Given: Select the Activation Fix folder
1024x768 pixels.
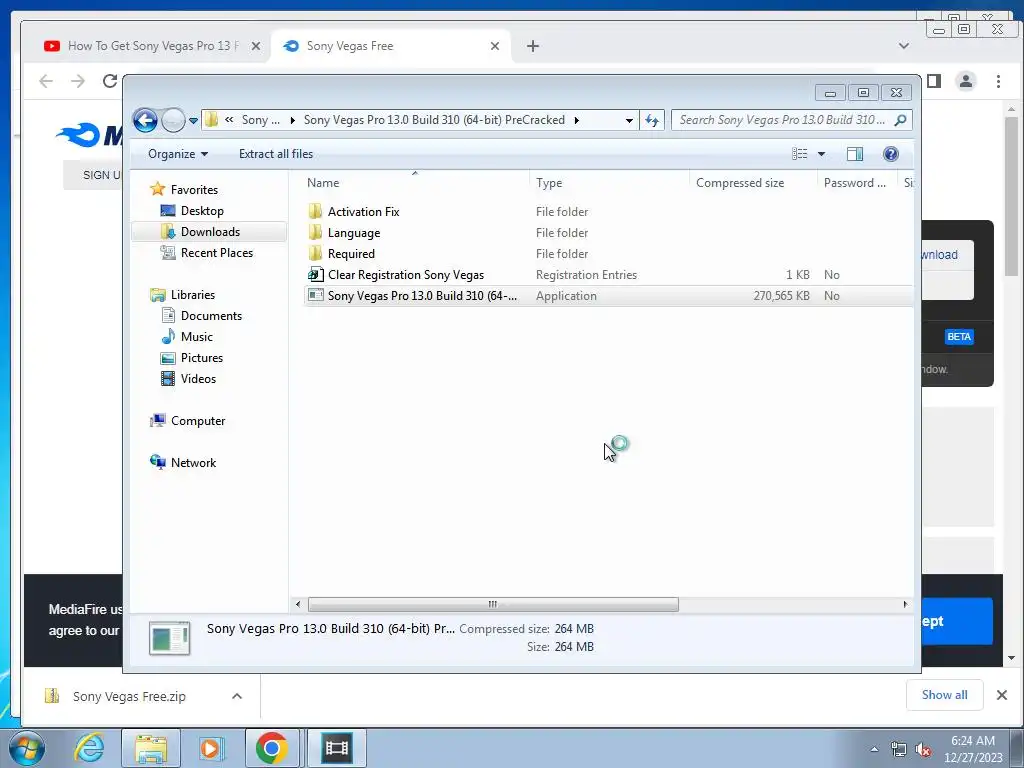Looking at the screenshot, I should (363, 212).
